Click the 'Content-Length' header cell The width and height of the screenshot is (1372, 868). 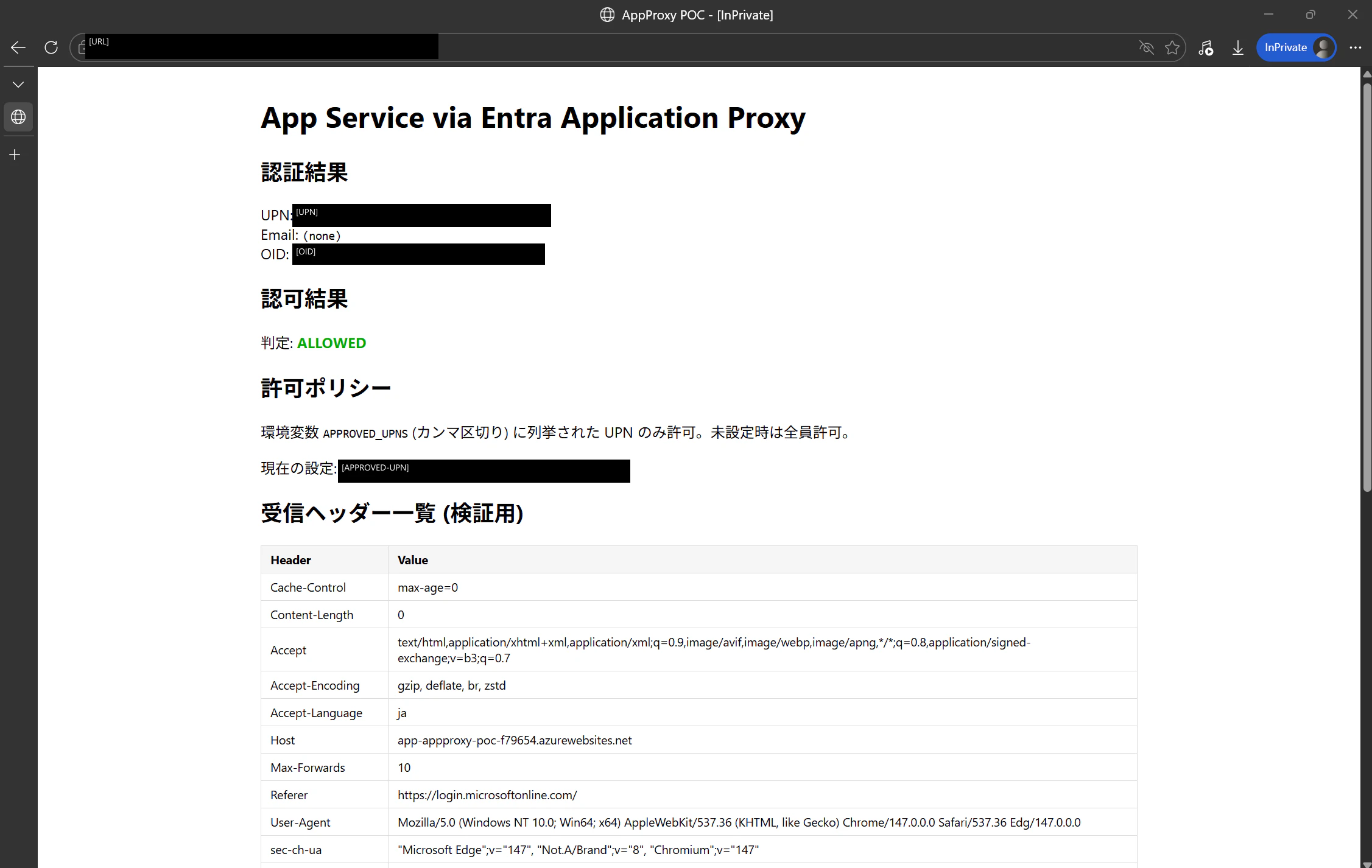click(325, 615)
